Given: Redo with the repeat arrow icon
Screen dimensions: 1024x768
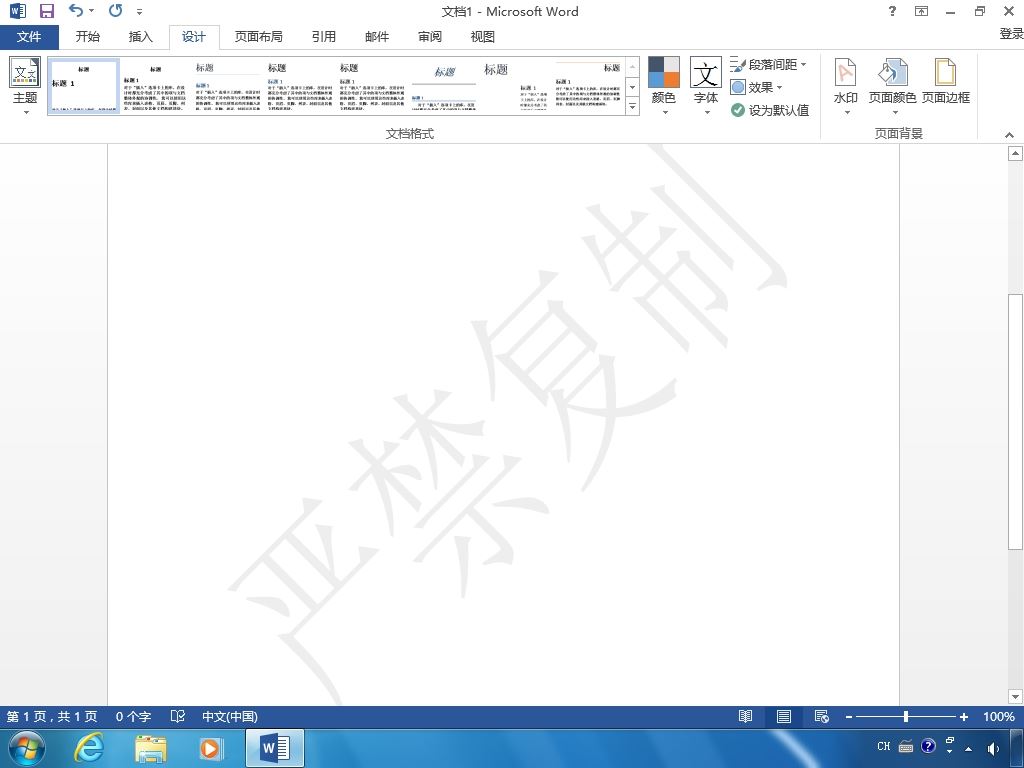Looking at the screenshot, I should (116, 10).
